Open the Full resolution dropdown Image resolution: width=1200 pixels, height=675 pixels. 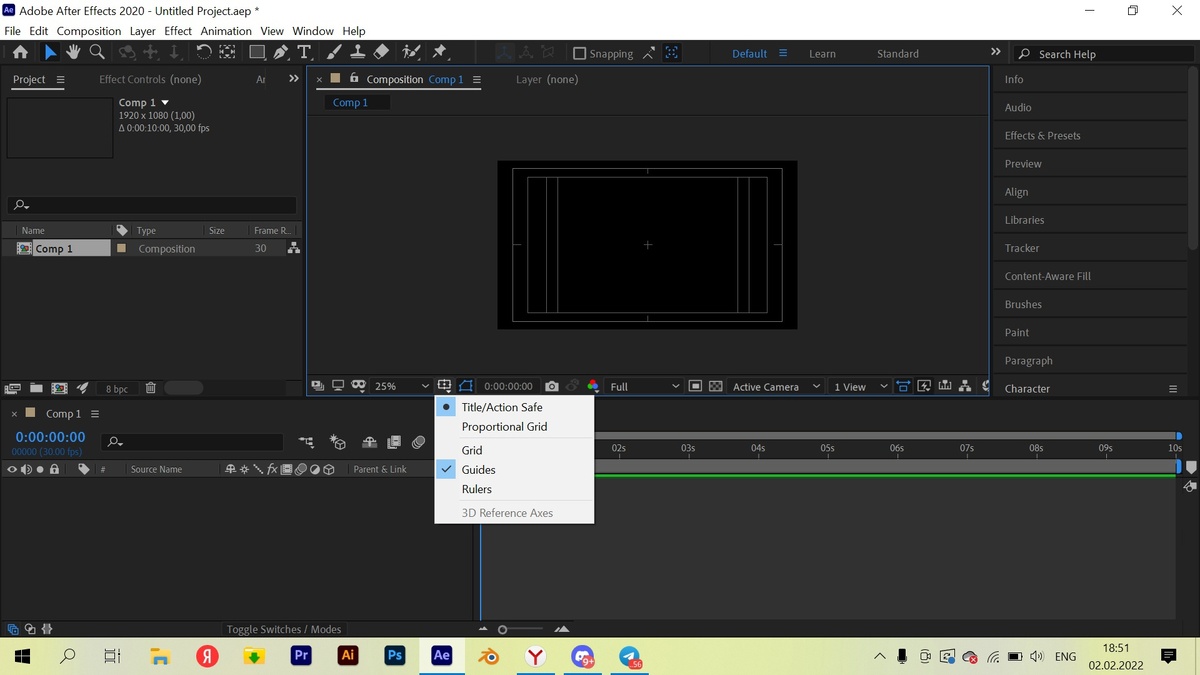point(644,386)
